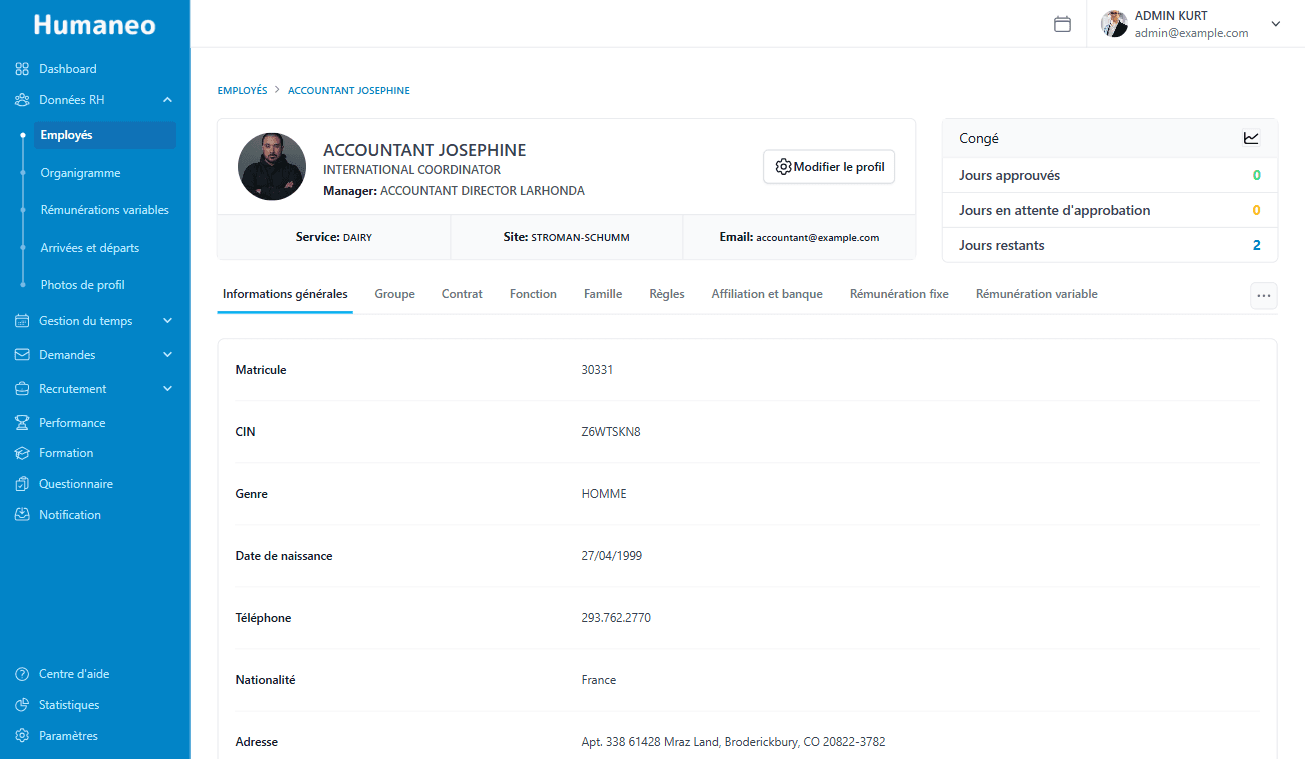This screenshot has height=759, width=1305.
Task: Open Paramètres gear icon in sidebar
Action: tap(22, 736)
